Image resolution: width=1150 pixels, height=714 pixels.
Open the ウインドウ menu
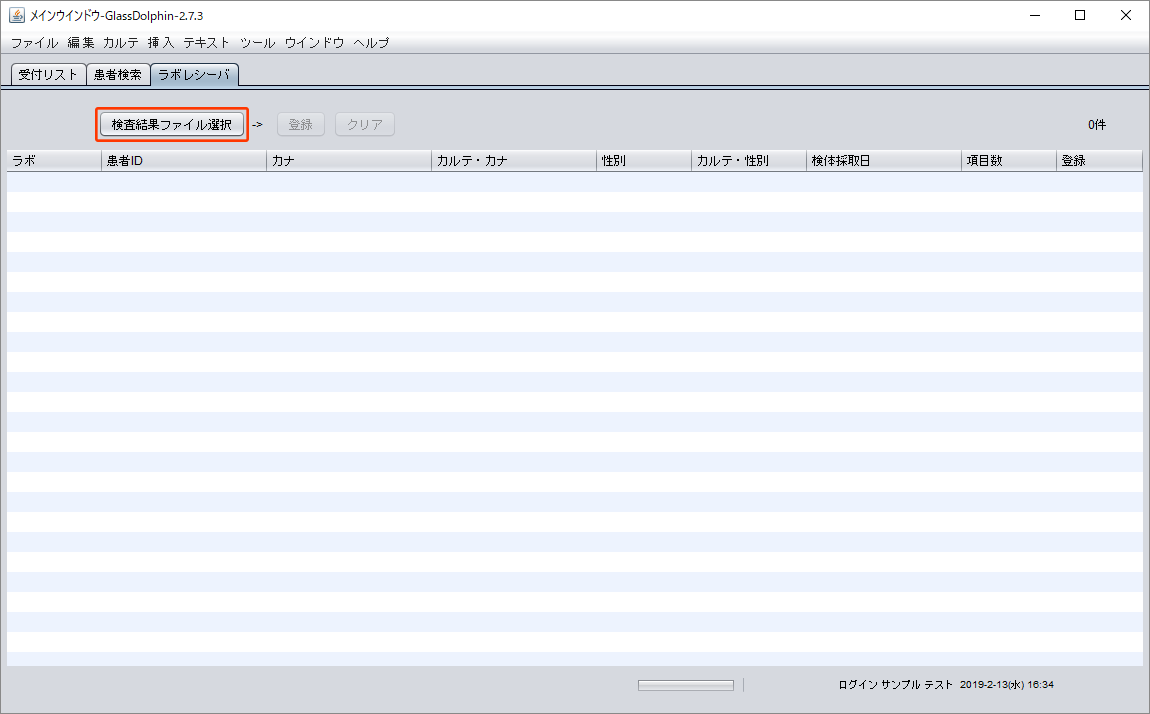314,43
